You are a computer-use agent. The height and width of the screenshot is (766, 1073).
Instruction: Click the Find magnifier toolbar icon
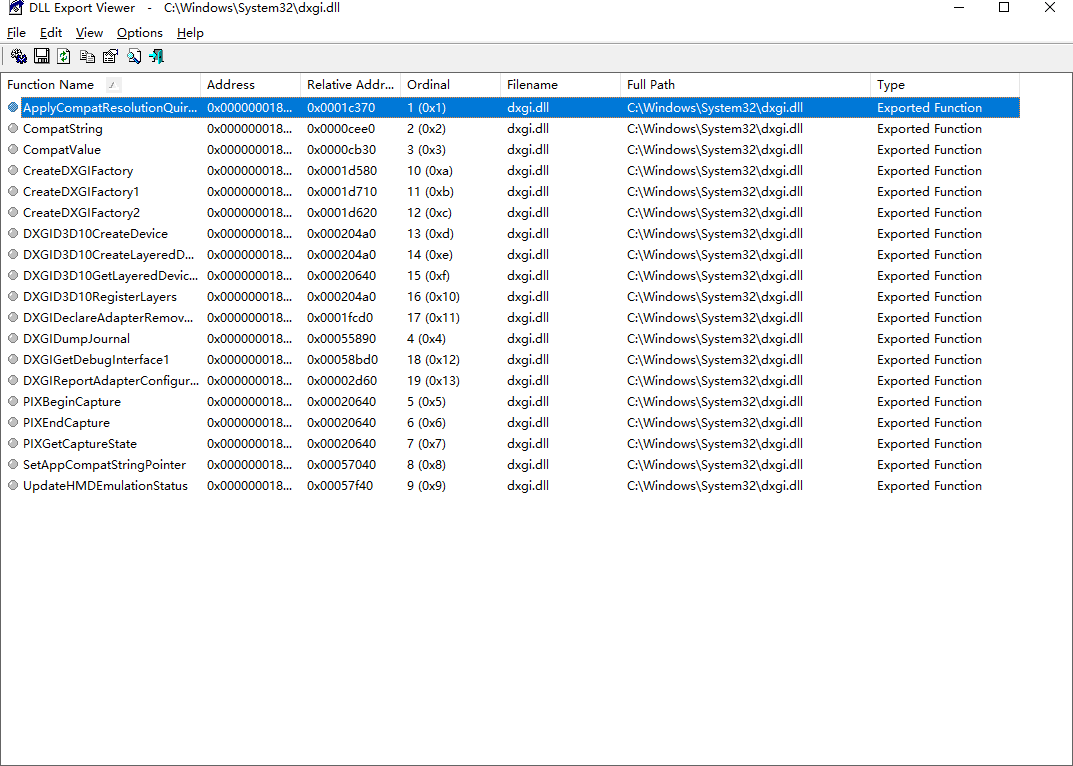[x=133, y=56]
